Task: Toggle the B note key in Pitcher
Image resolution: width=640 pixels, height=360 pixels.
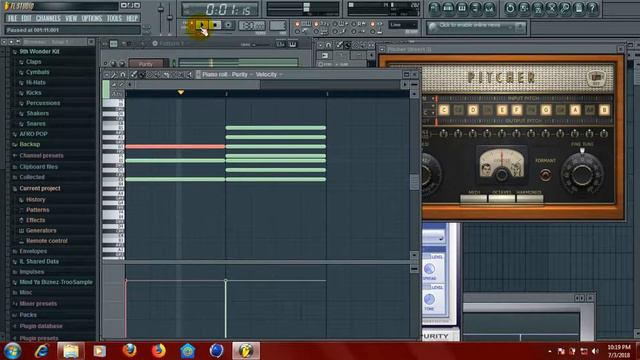Action: (x=604, y=110)
